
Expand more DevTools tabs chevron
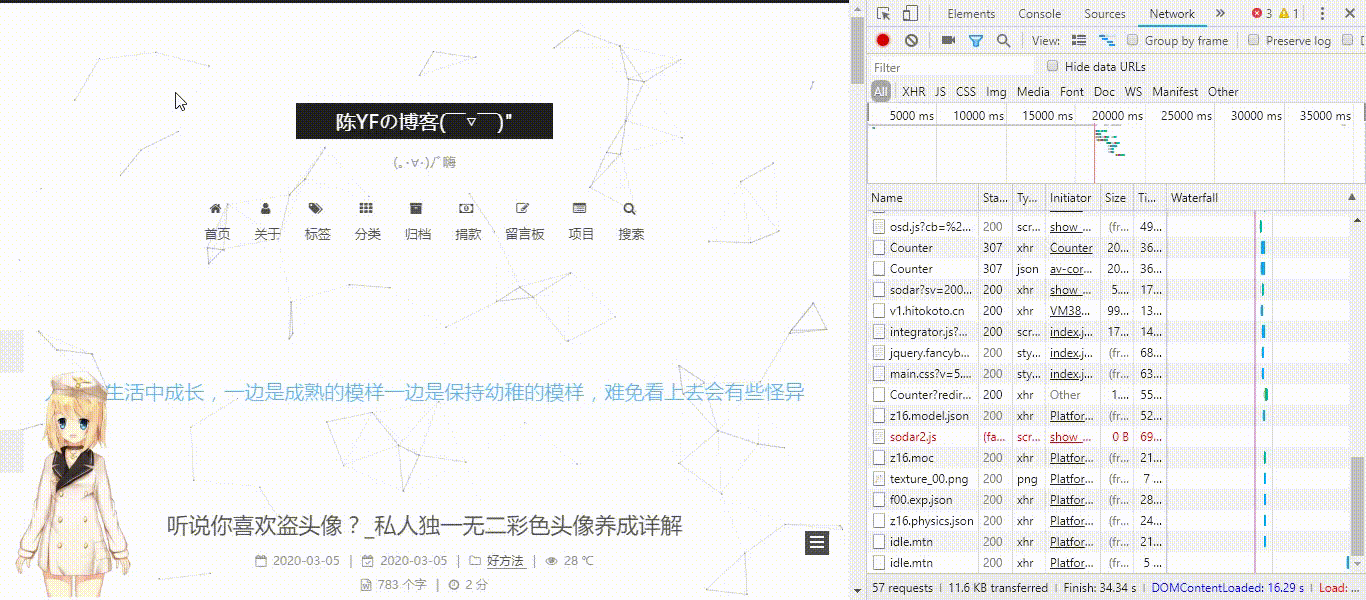(1220, 13)
